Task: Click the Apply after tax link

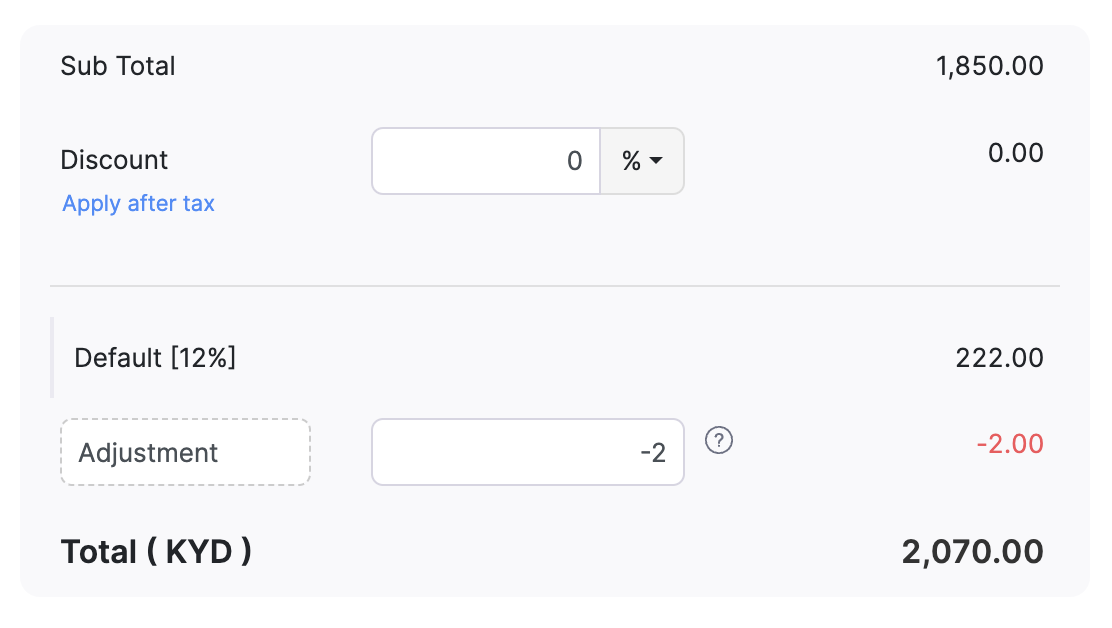Action: (x=137, y=203)
